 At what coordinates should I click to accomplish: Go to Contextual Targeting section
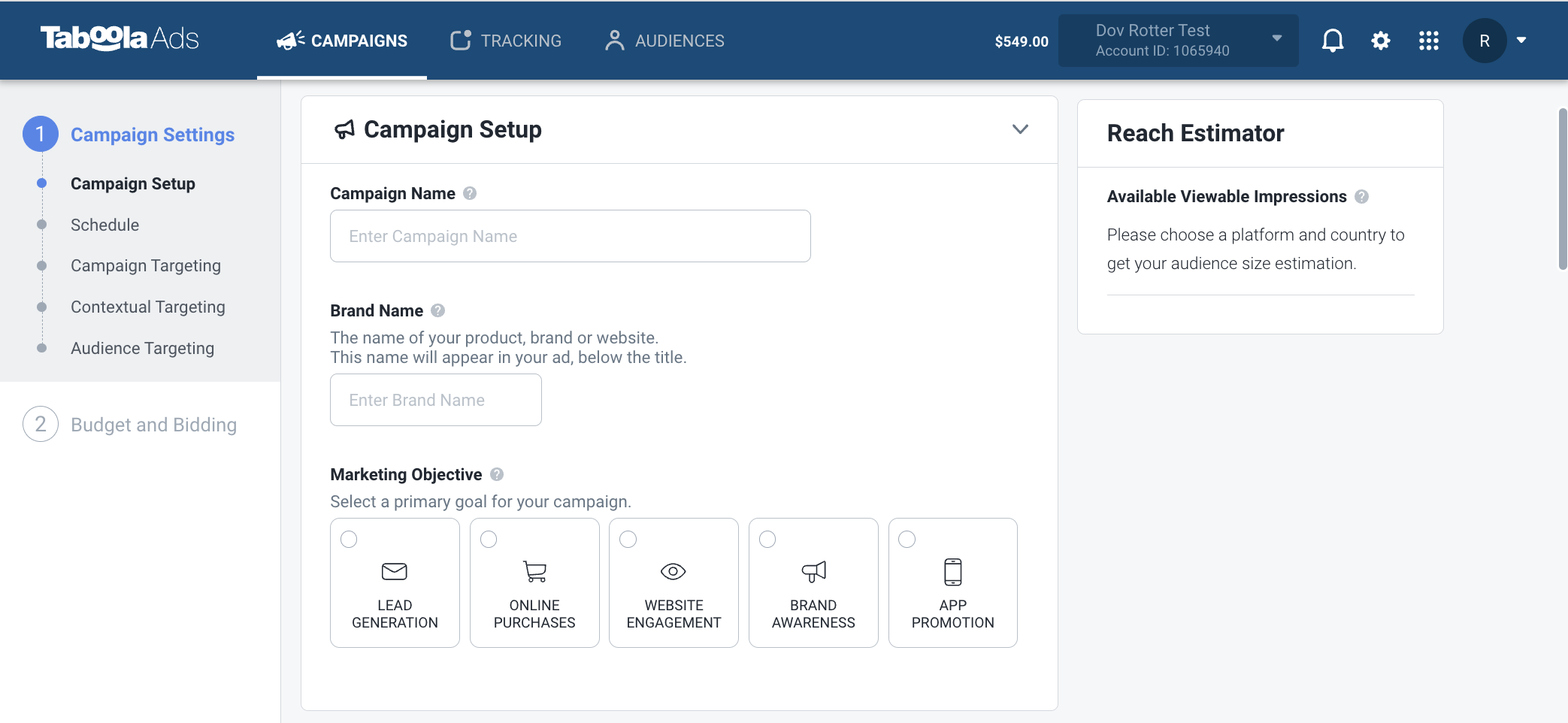(148, 307)
